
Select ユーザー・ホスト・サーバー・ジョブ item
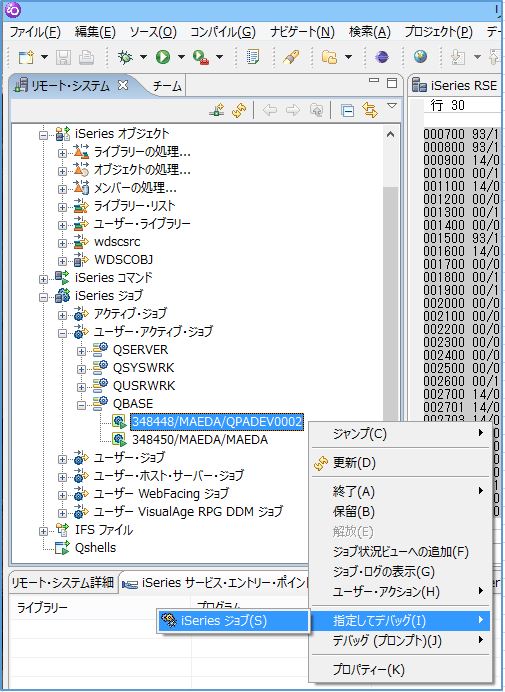pyautogui.click(x=168, y=475)
